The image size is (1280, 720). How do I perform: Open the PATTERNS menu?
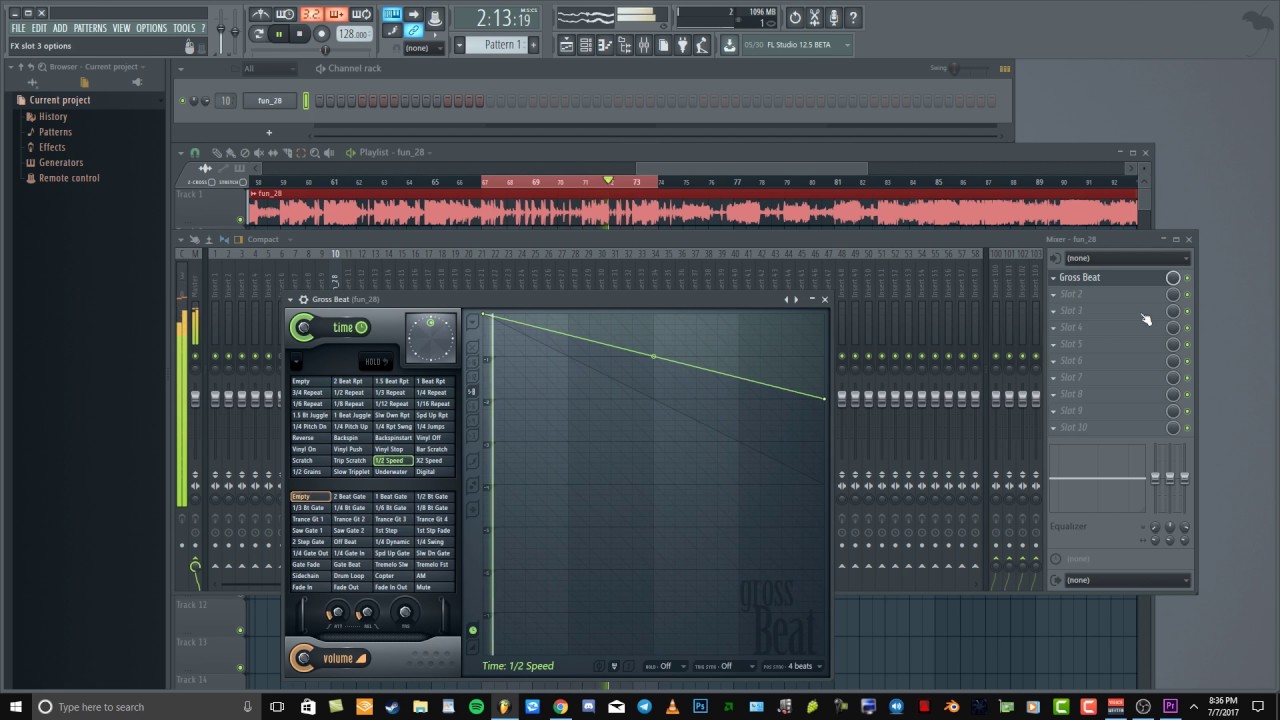point(90,28)
